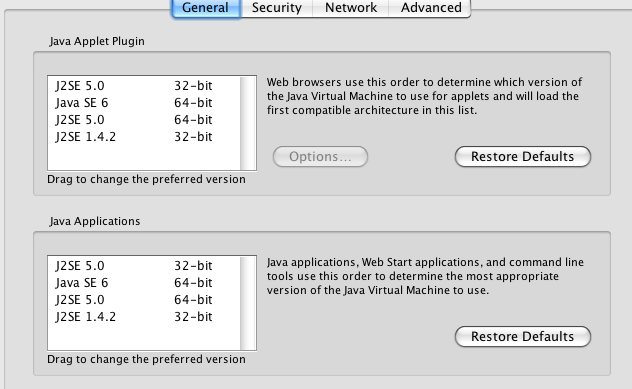Select J2SE 5.0 32-bit in Java Applications list
This screenshot has width=632, height=389.
(x=144, y=266)
